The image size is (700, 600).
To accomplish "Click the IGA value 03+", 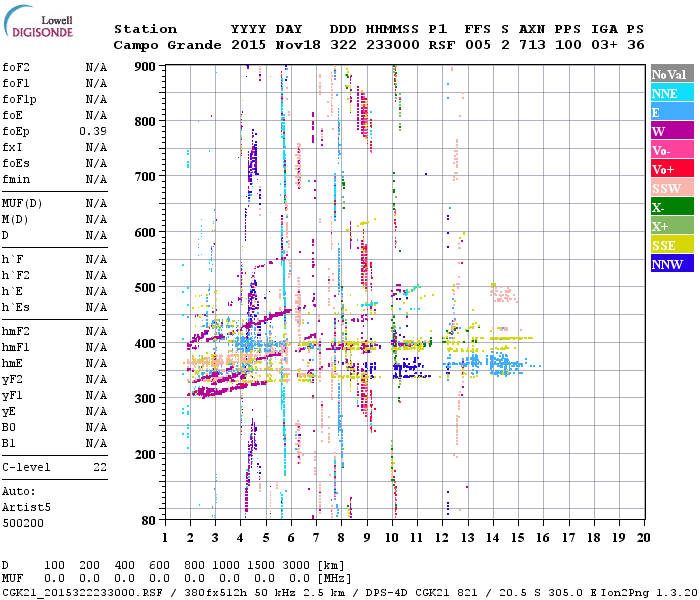I will [604, 45].
